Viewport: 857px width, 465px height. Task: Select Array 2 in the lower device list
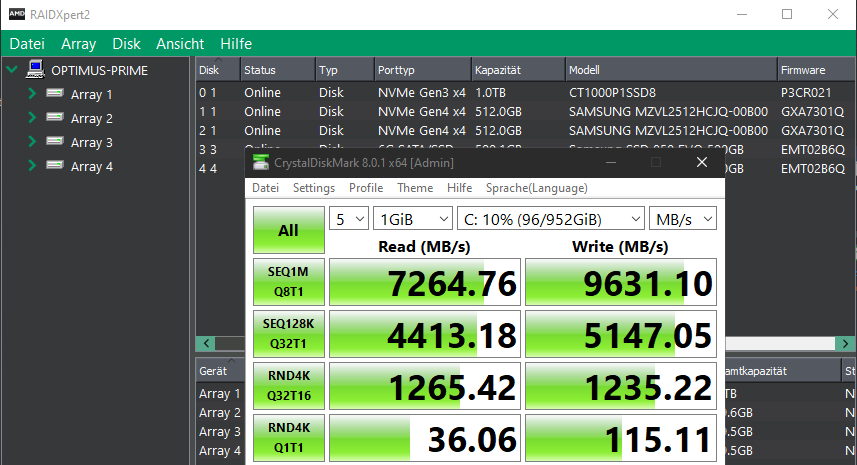click(x=220, y=413)
